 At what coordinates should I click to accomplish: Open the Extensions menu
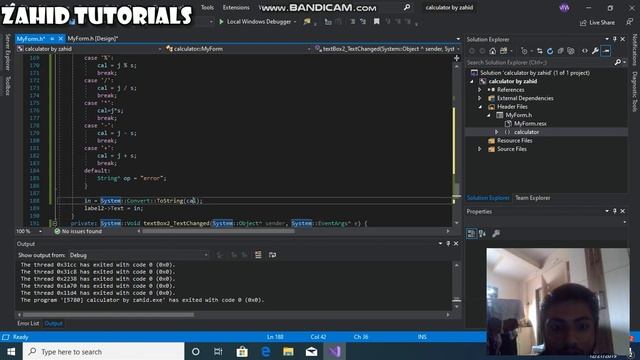tap(236, 7)
